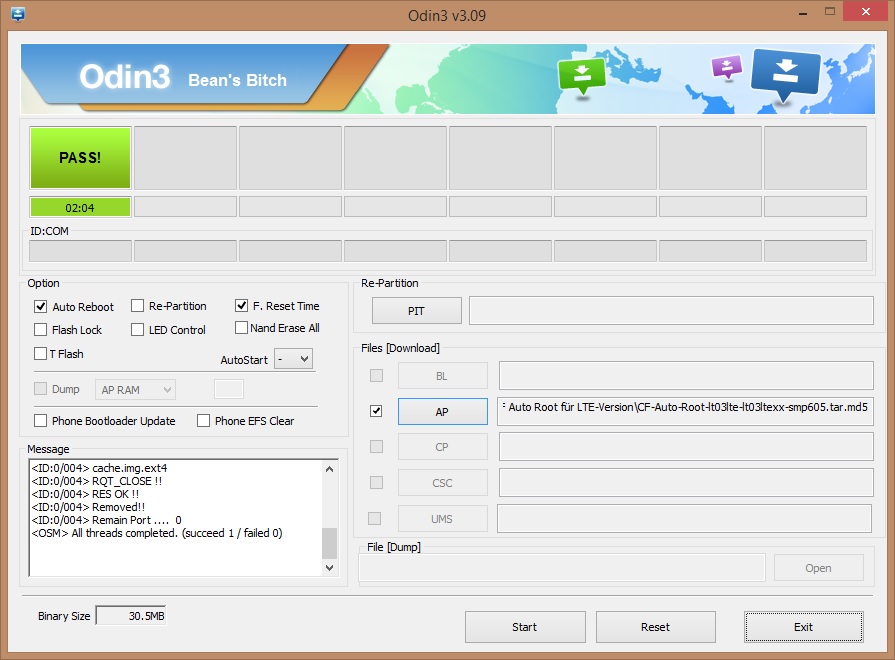Click the PIT button
Viewport: 895px width, 660px height.
coord(417,311)
